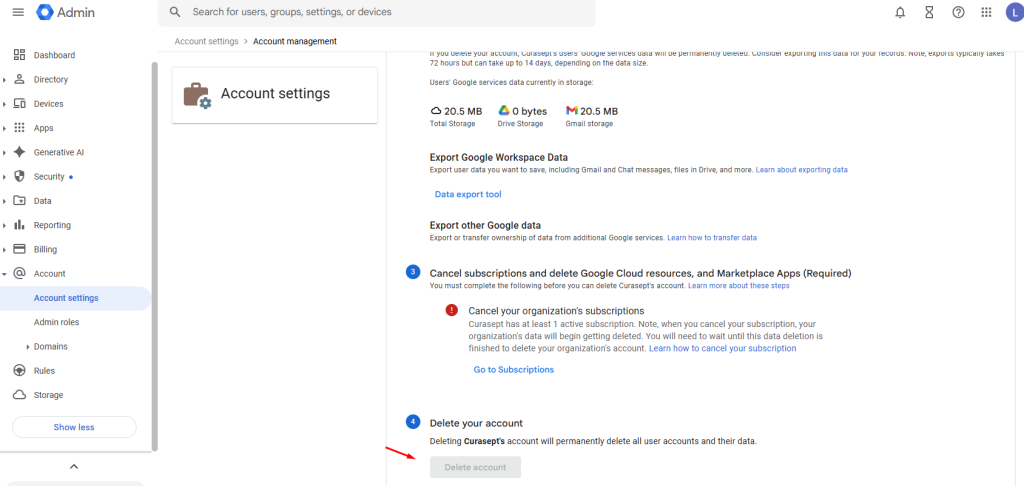Viewport: 1024px width, 486px height.
Task: Click the search users, groups, settings field
Action: pos(377,12)
